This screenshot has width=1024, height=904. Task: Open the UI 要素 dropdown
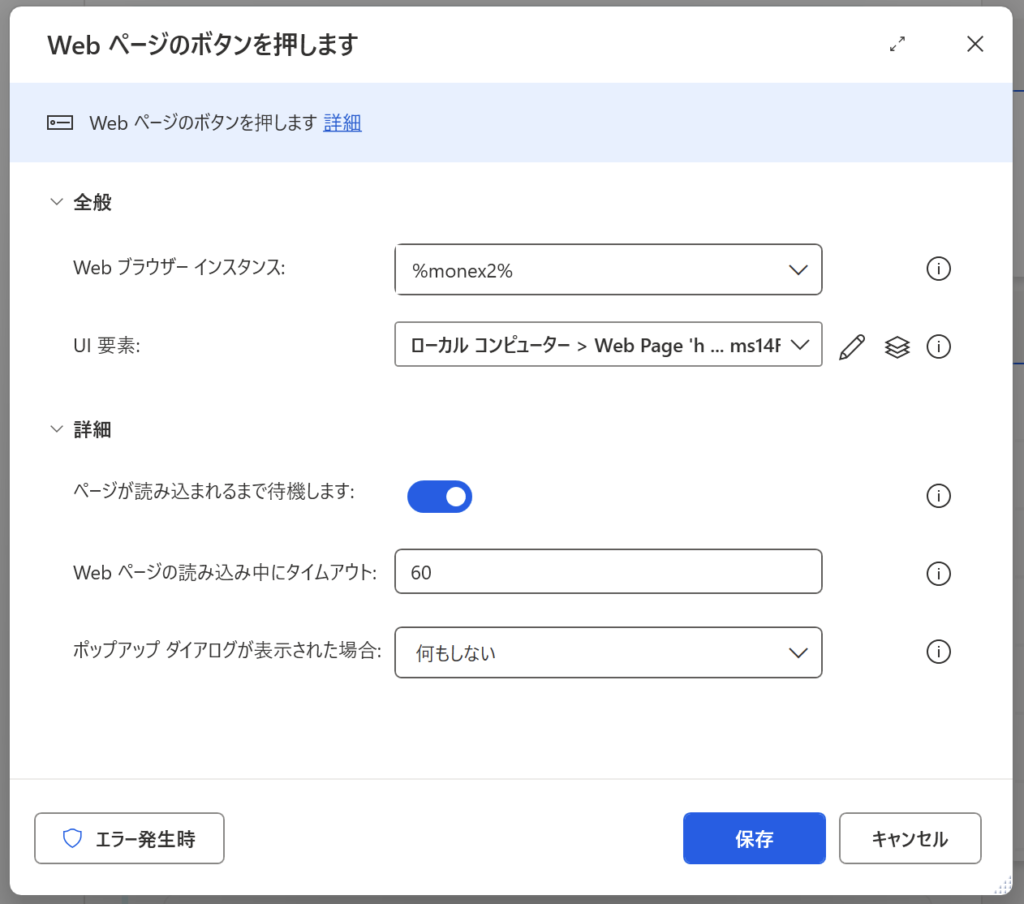point(608,345)
